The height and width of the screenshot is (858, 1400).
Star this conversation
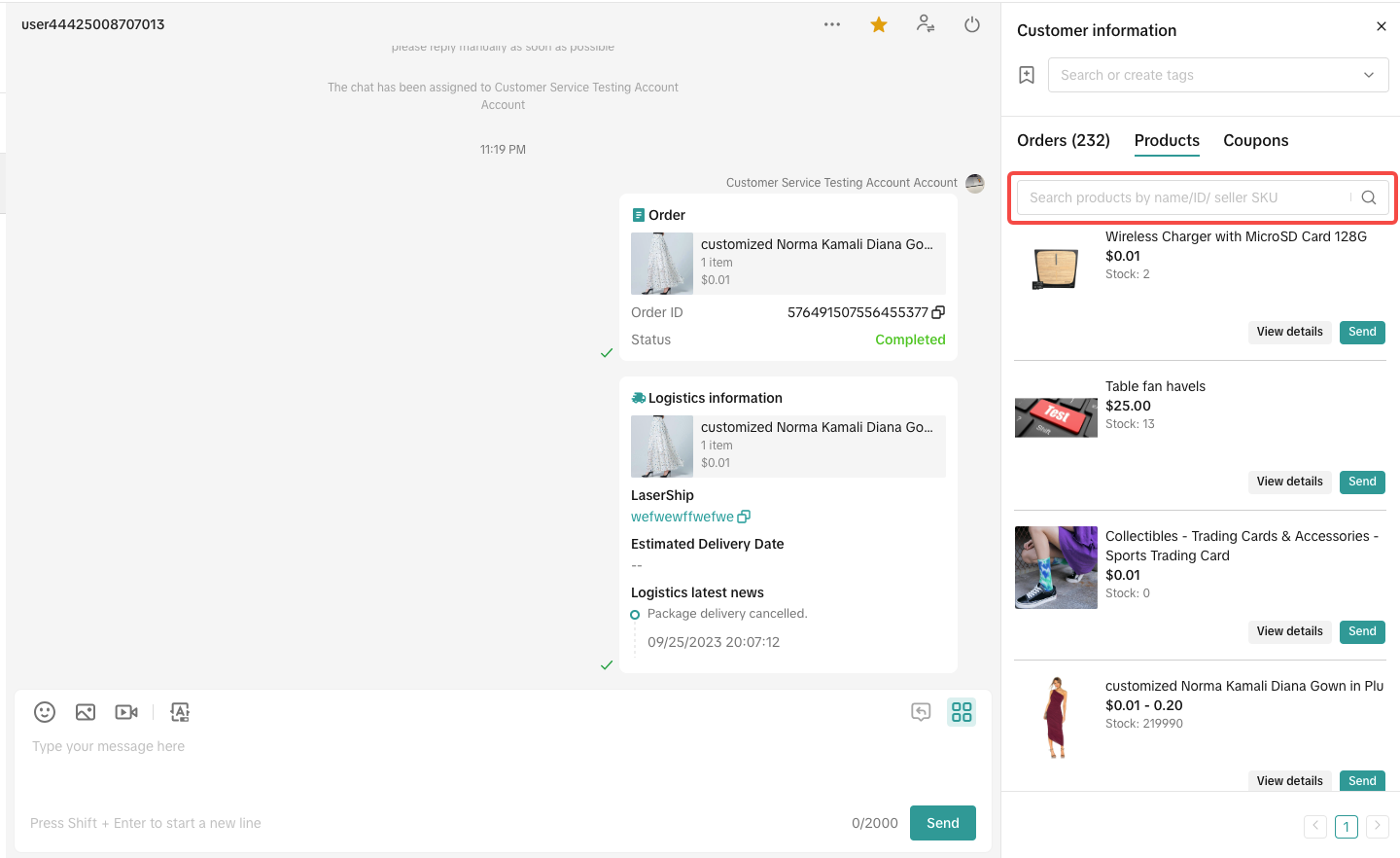879,25
